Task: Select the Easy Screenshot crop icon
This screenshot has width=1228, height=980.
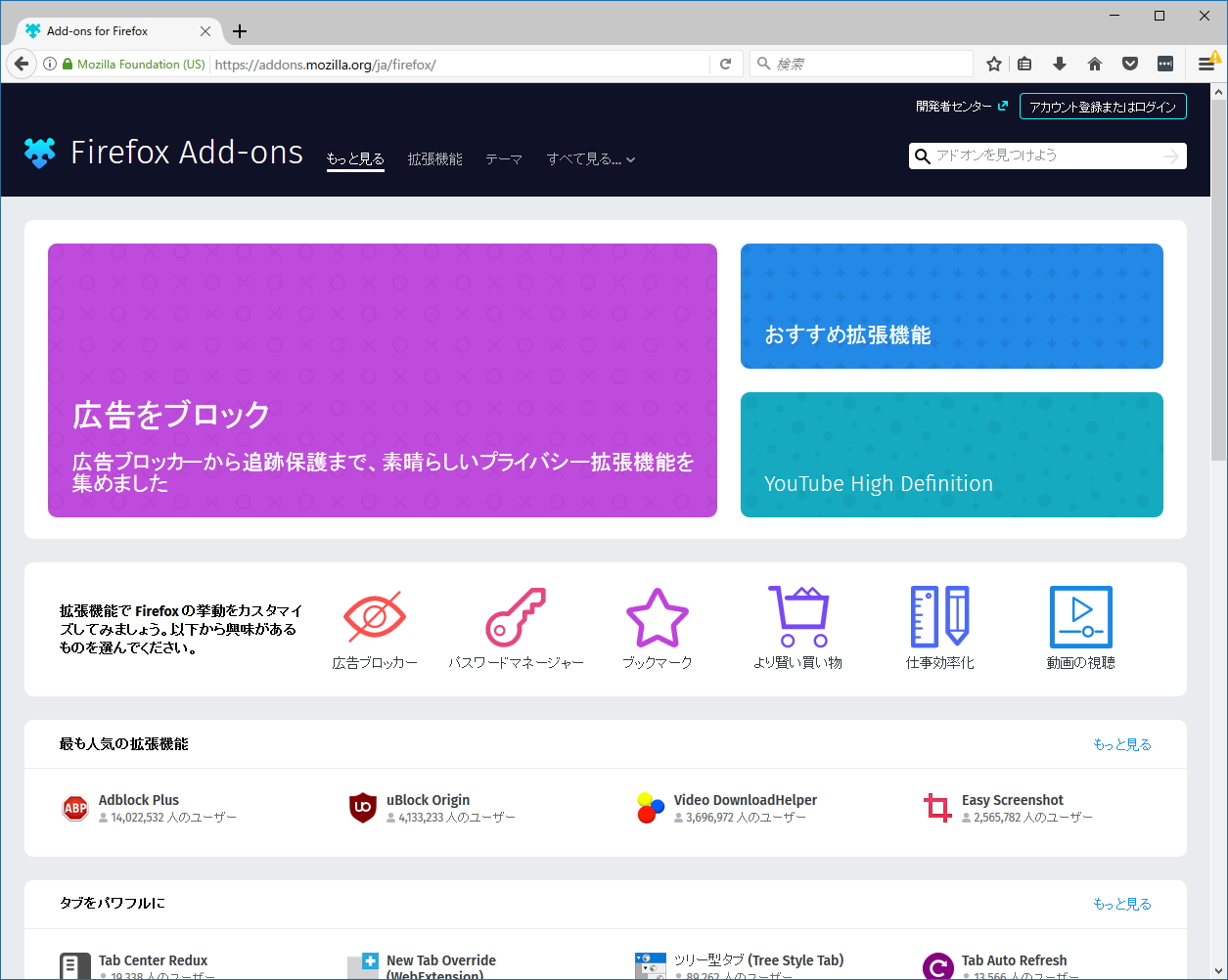Action: click(x=936, y=807)
